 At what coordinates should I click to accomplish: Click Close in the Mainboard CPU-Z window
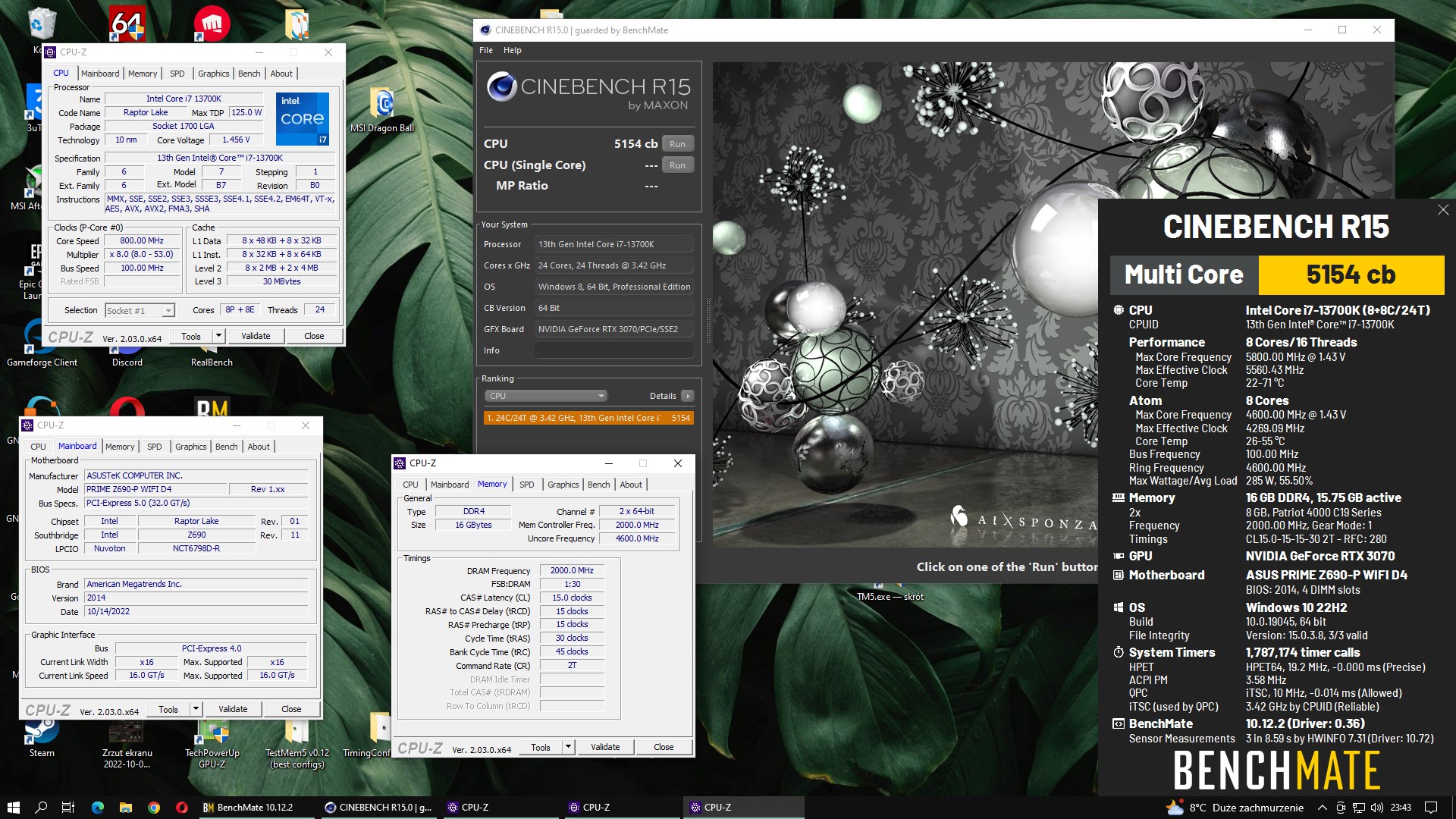pyautogui.click(x=291, y=709)
